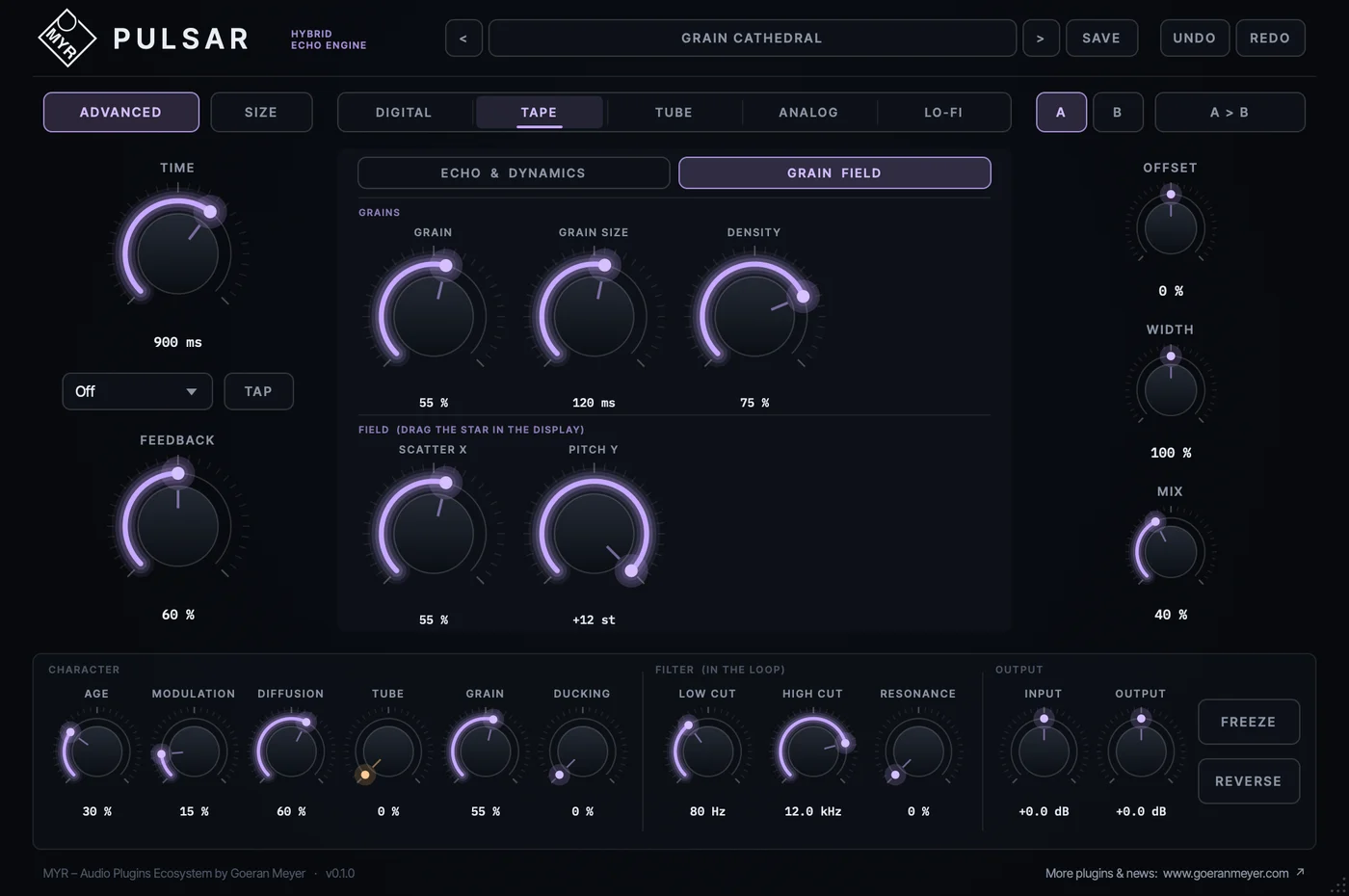The image size is (1349, 896).
Task: Click the SCATTER X knob
Action: [x=434, y=533]
